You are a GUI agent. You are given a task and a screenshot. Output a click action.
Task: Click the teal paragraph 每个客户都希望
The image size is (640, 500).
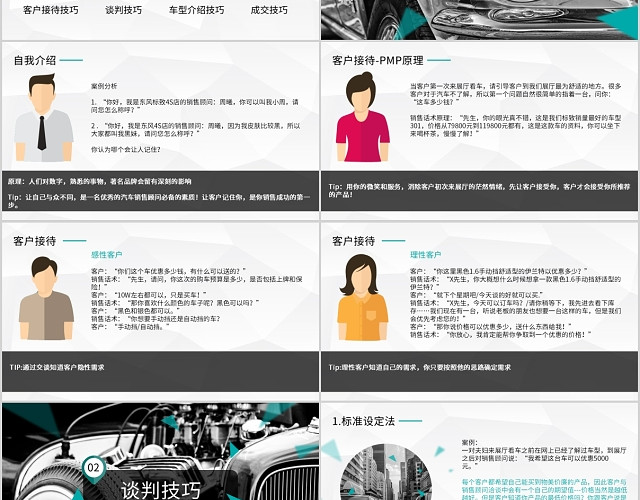544,489
